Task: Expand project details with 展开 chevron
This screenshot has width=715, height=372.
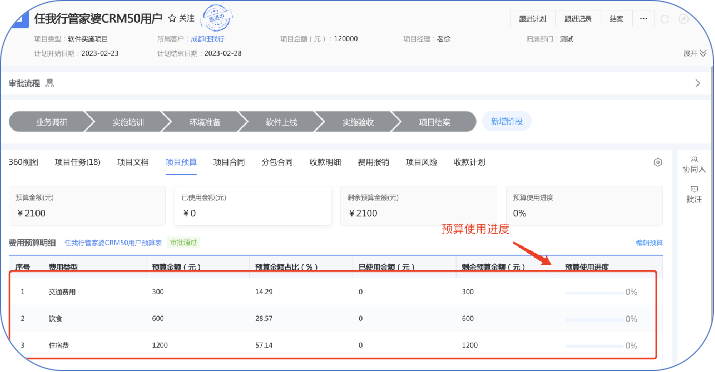Action: coord(695,53)
